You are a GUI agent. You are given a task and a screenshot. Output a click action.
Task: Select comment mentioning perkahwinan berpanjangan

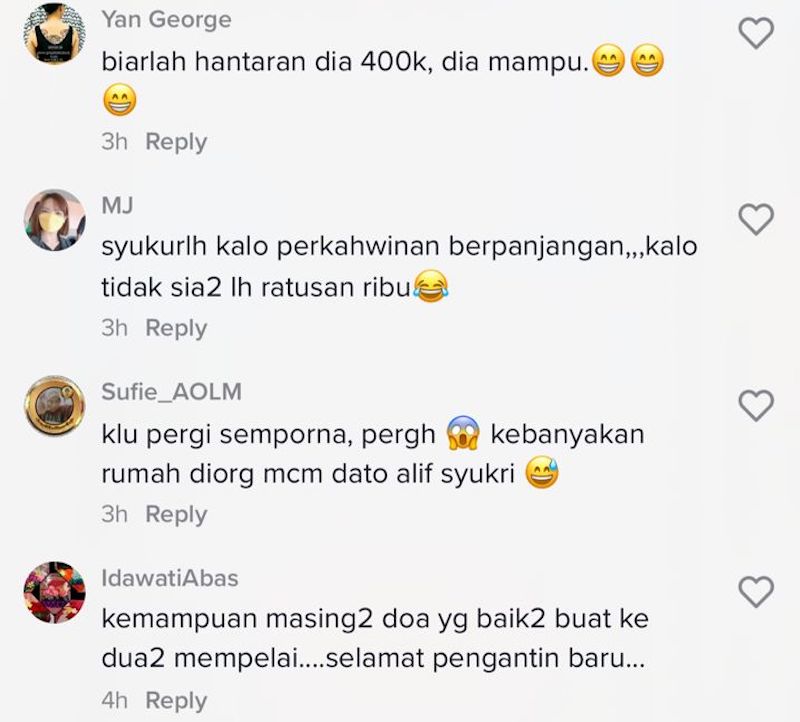coord(399,267)
